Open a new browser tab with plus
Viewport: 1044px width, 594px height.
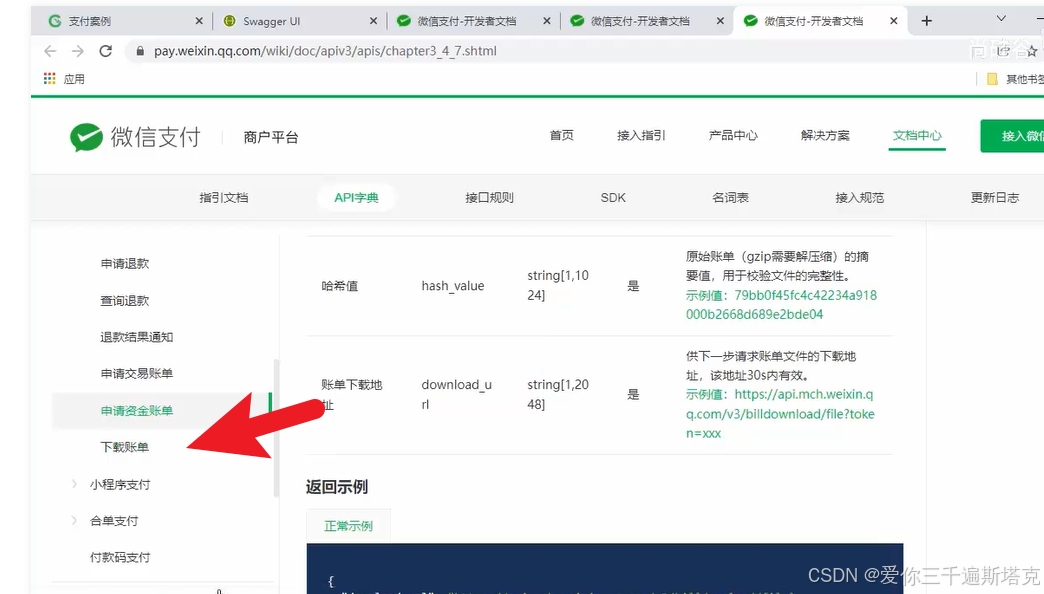926,21
